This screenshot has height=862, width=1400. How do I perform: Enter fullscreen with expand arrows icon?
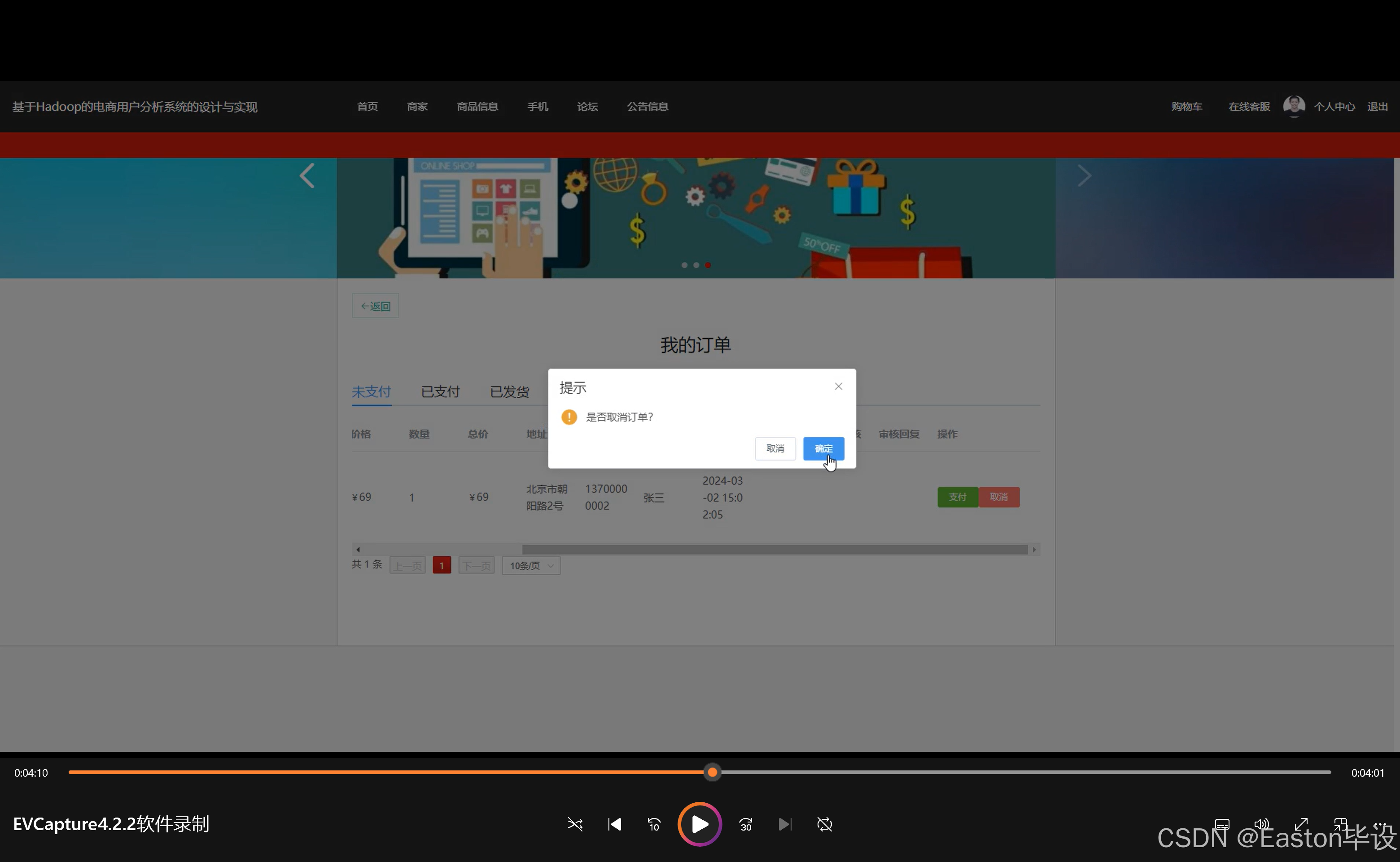tap(1301, 824)
